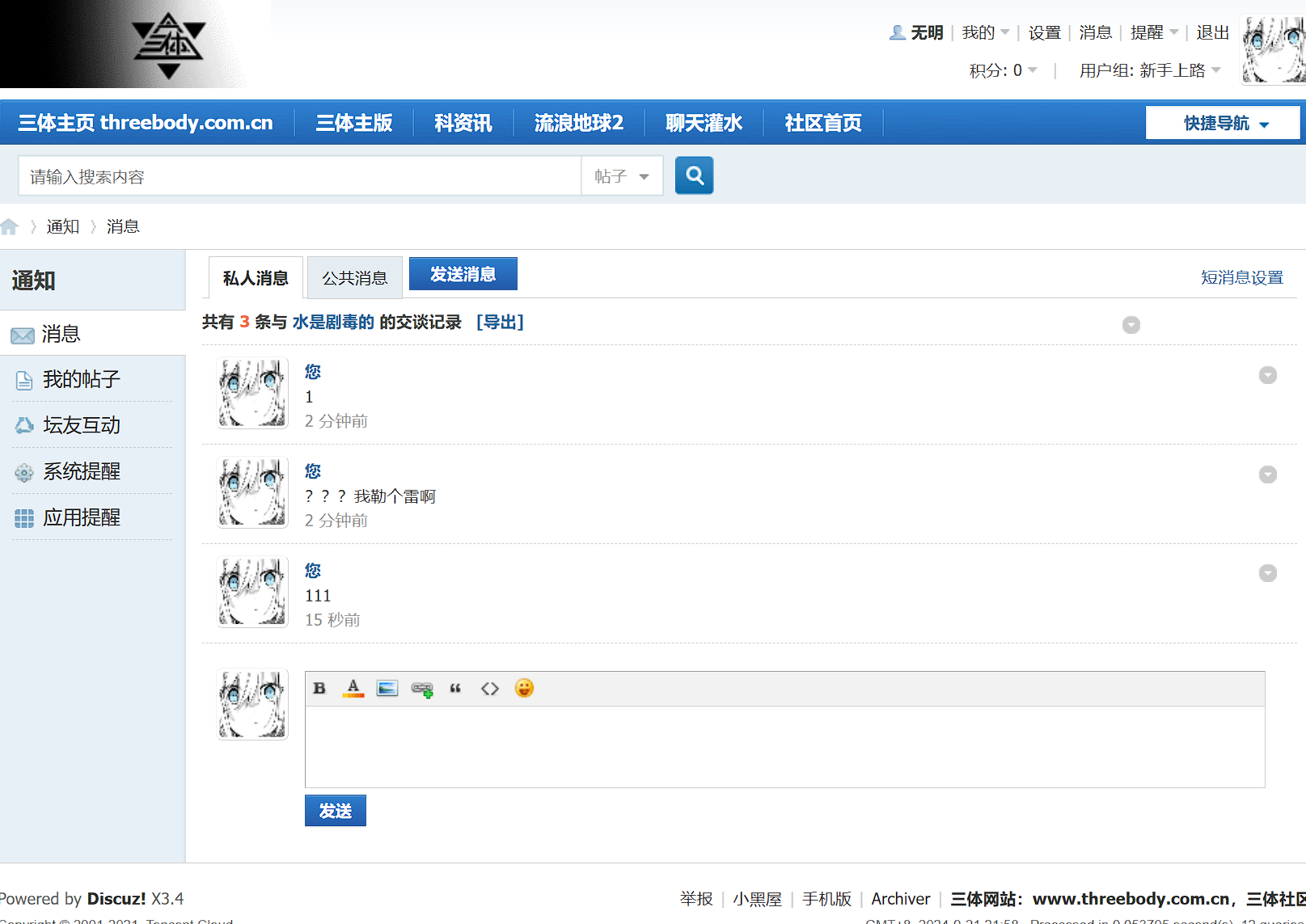Click the Discuz! footer link
The width and height of the screenshot is (1306, 924).
(116, 899)
